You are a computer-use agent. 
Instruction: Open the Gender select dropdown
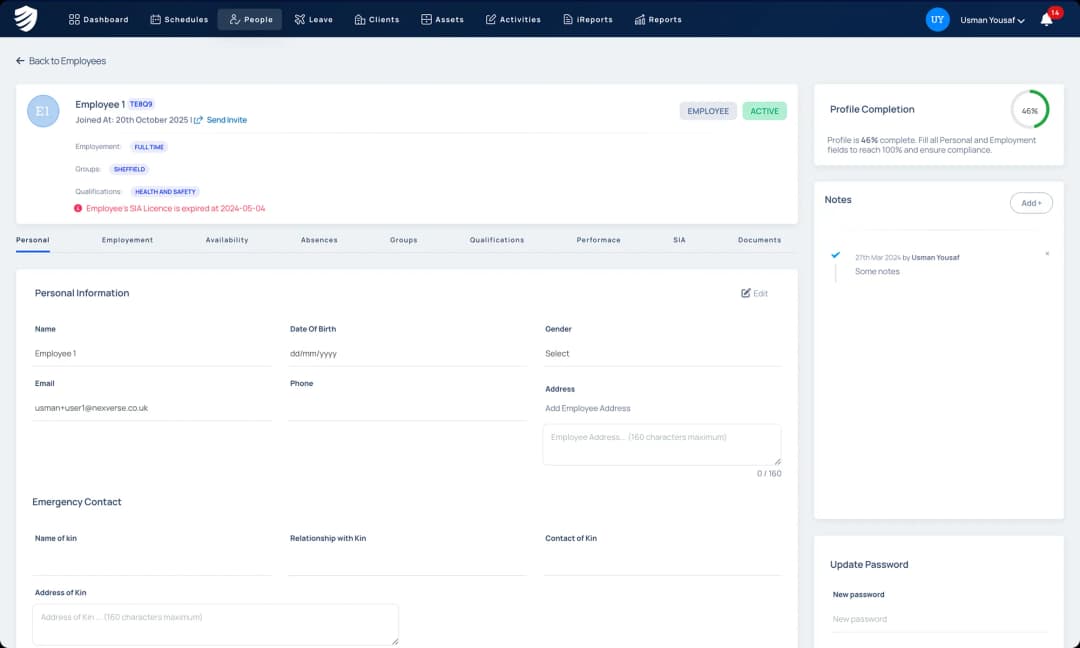pyautogui.click(x=662, y=353)
